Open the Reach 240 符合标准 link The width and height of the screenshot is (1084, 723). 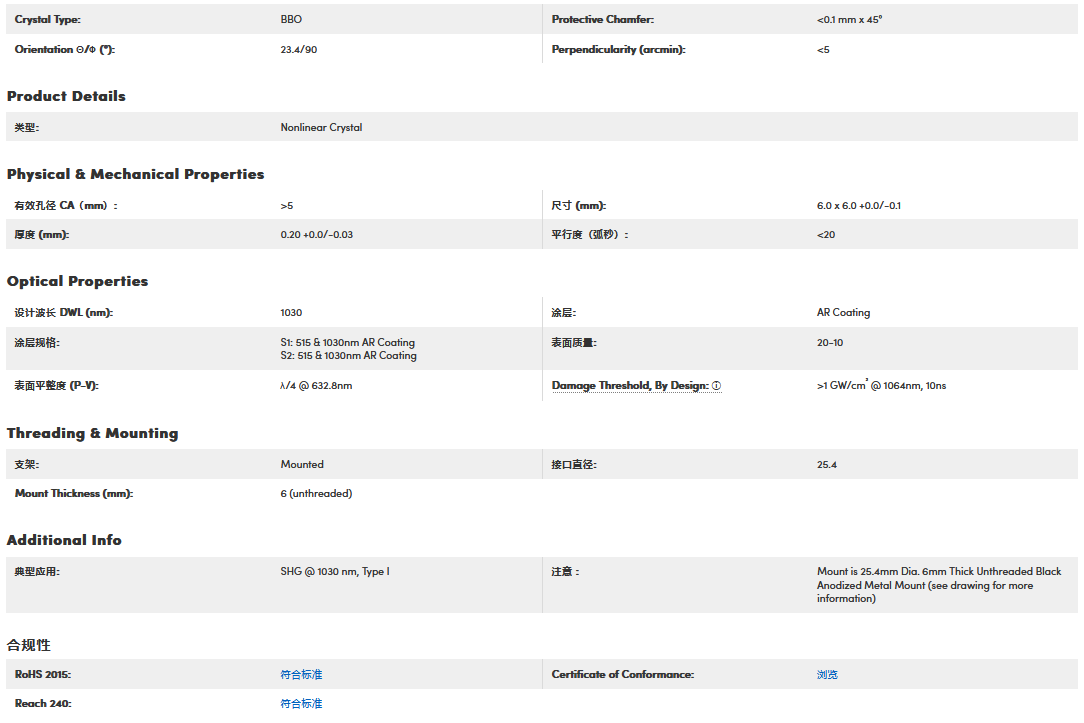coord(301,704)
